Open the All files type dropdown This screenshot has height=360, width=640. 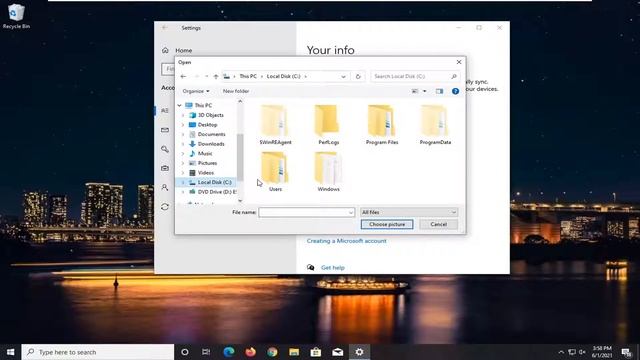coord(409,212)
